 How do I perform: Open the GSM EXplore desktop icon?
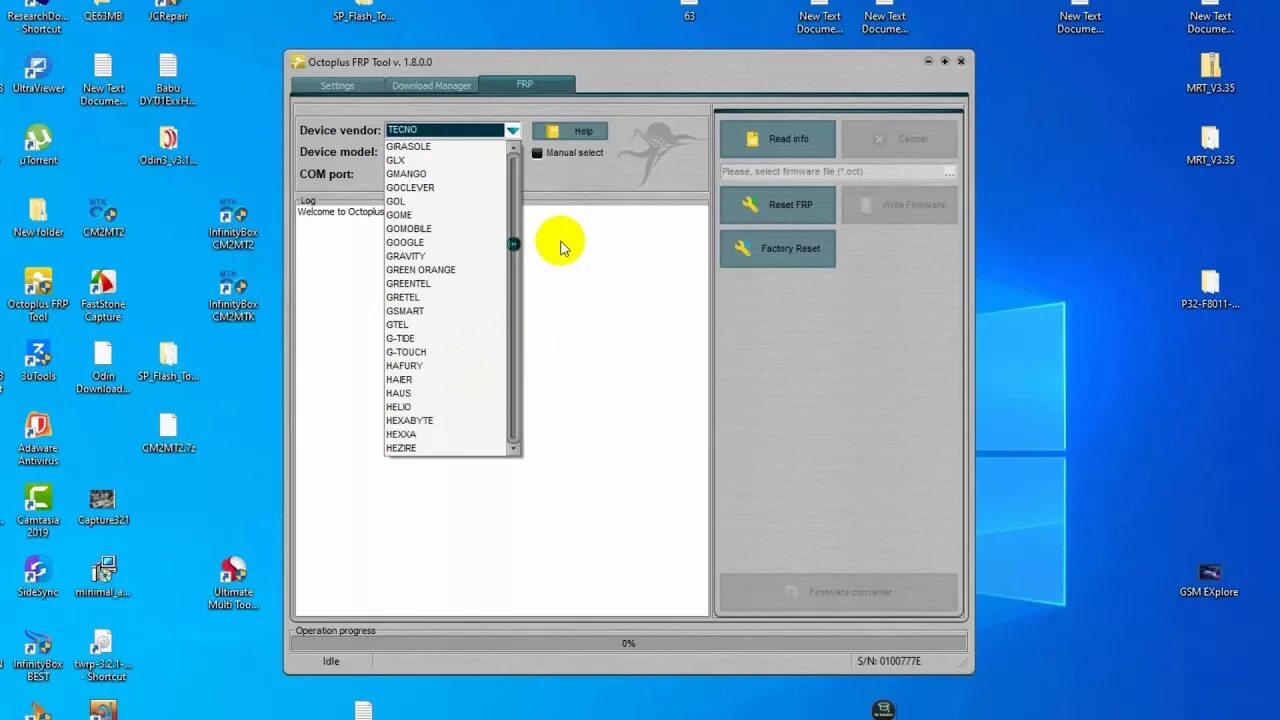coord(1209,578)
